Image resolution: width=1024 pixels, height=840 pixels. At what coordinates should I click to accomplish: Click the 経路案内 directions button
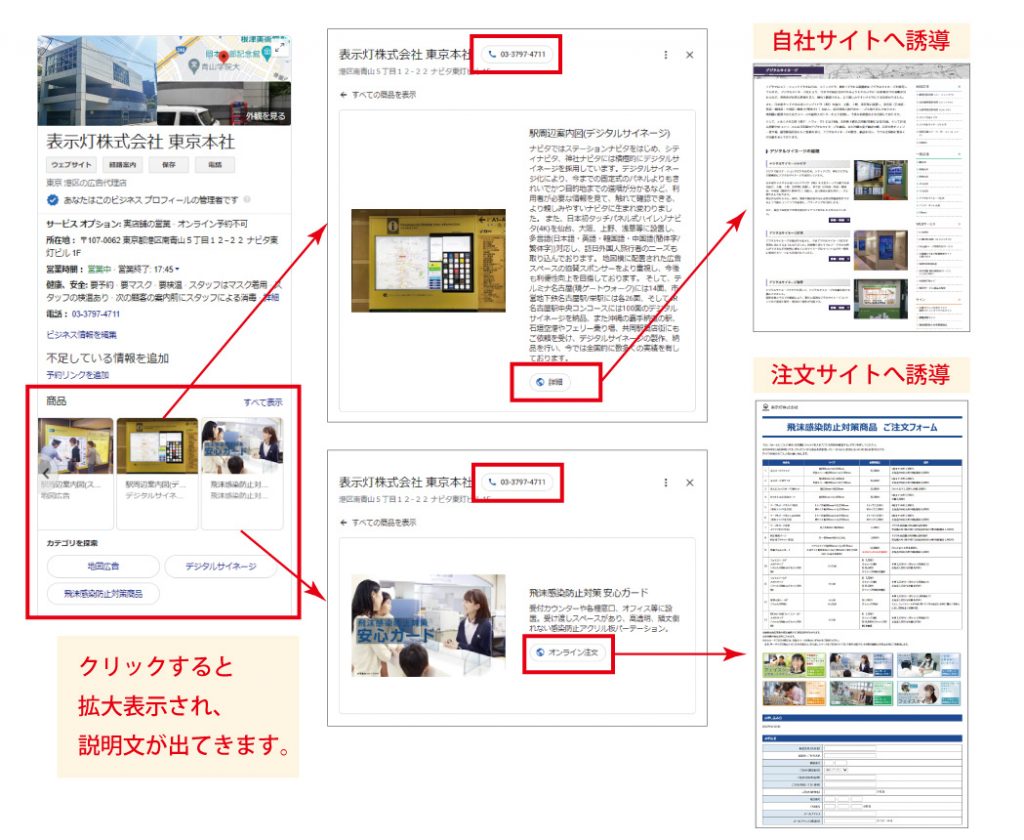(122, 165)
